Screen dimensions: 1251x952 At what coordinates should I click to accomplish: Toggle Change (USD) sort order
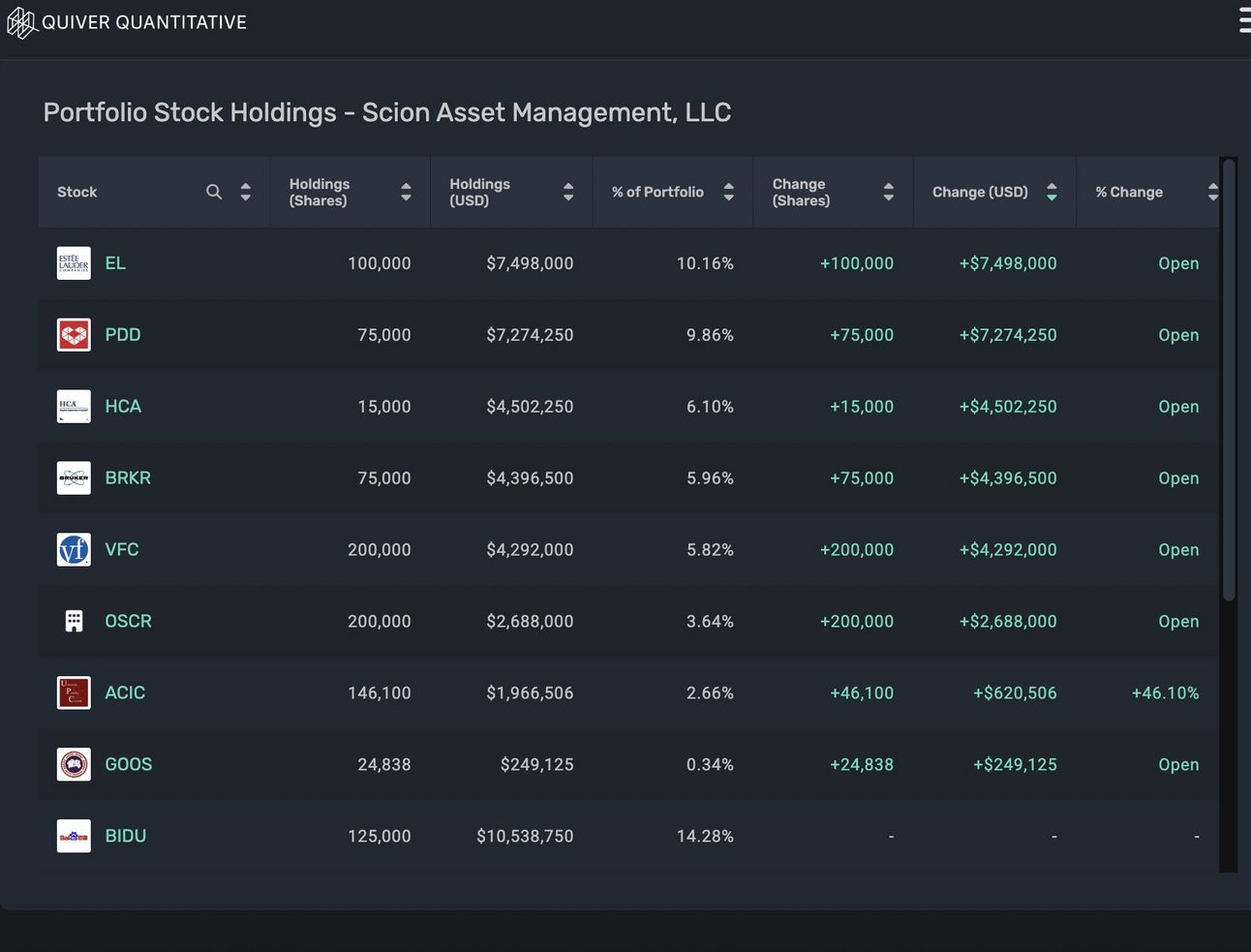tap(1052, 192)
